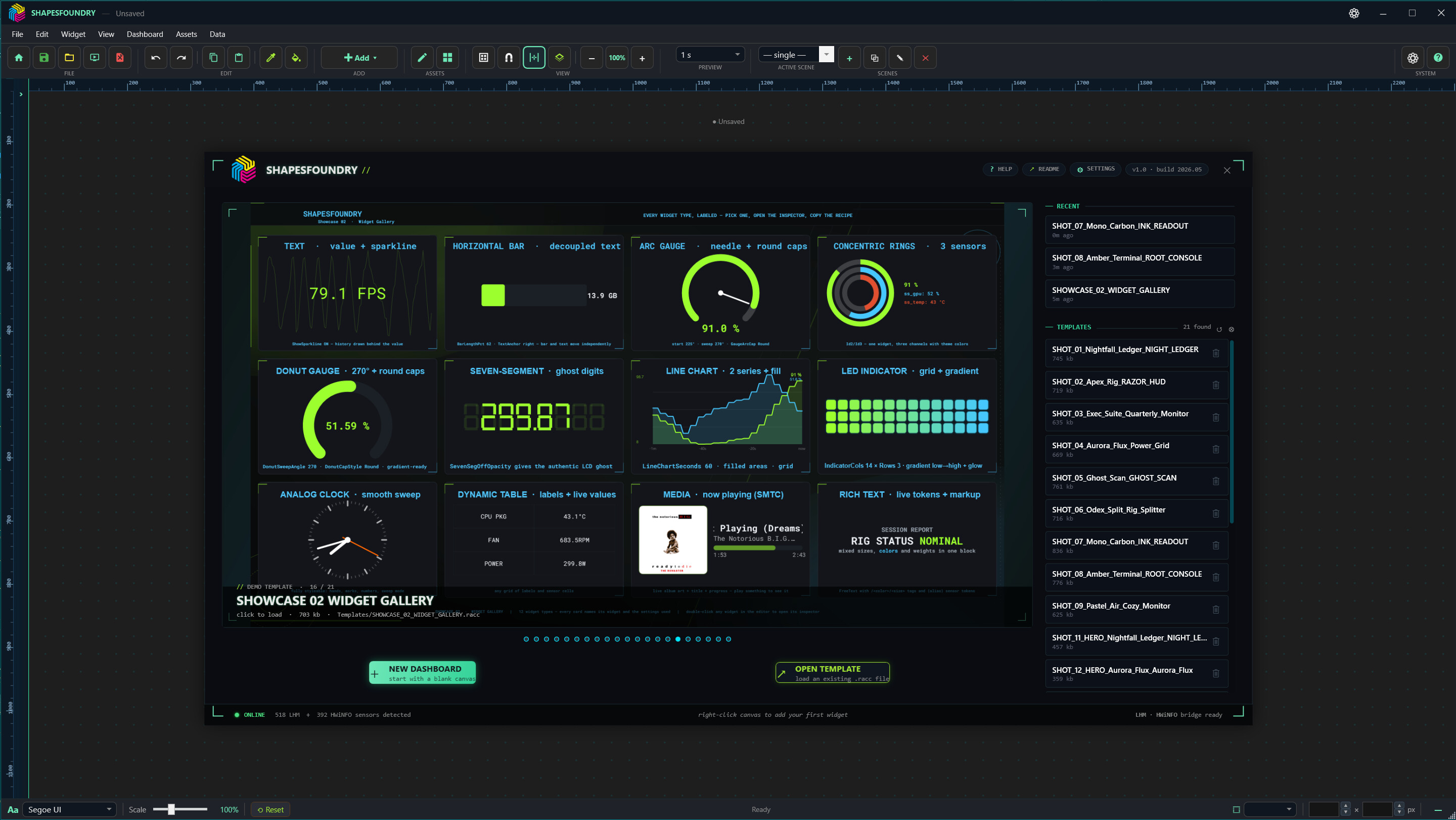Select the currently active filled carousel dot
The height and width of the screenshot is (820, 1456).
click(677, 639)
